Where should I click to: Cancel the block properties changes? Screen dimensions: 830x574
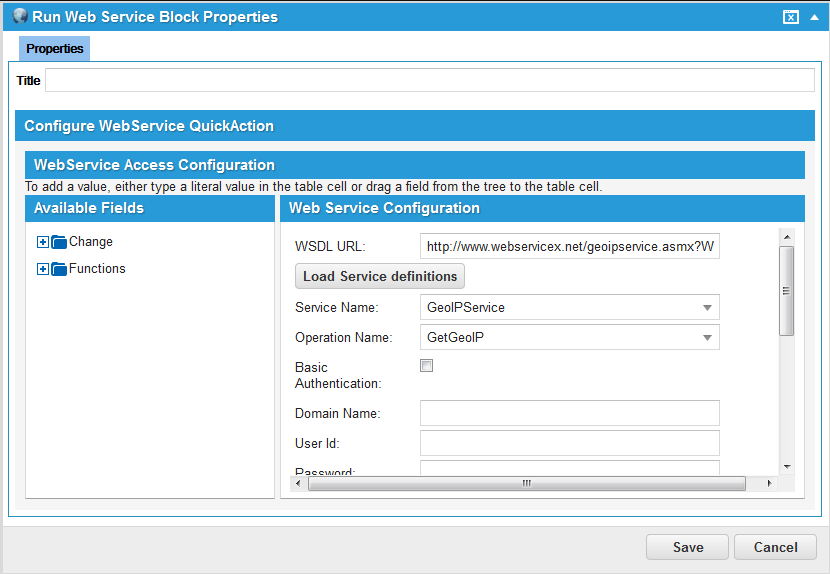click(x=775, y=547)
